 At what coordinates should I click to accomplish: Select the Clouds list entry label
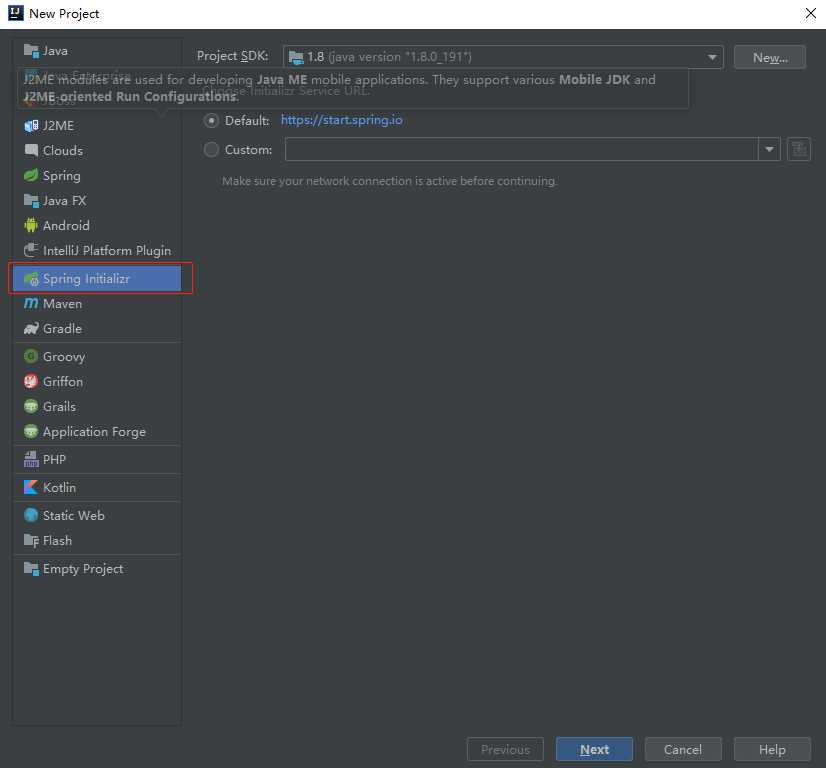pos(63,151)
